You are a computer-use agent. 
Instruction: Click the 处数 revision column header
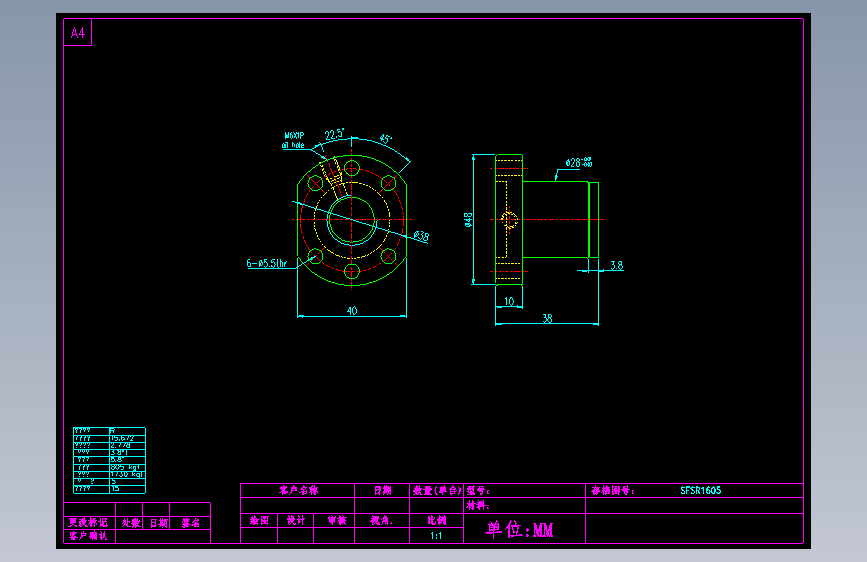131,523
